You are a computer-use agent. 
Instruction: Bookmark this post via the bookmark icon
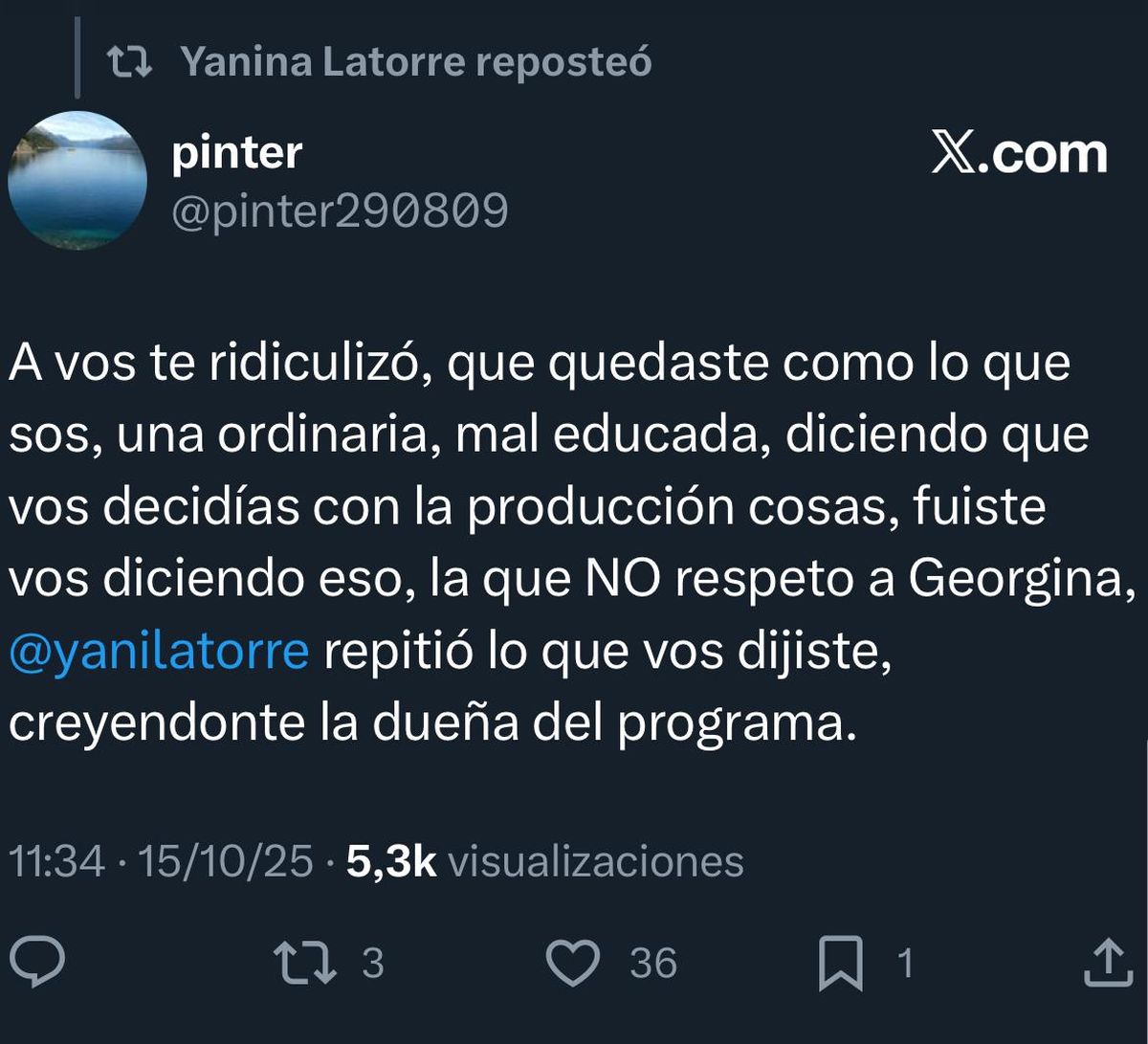tap(841, 964)
